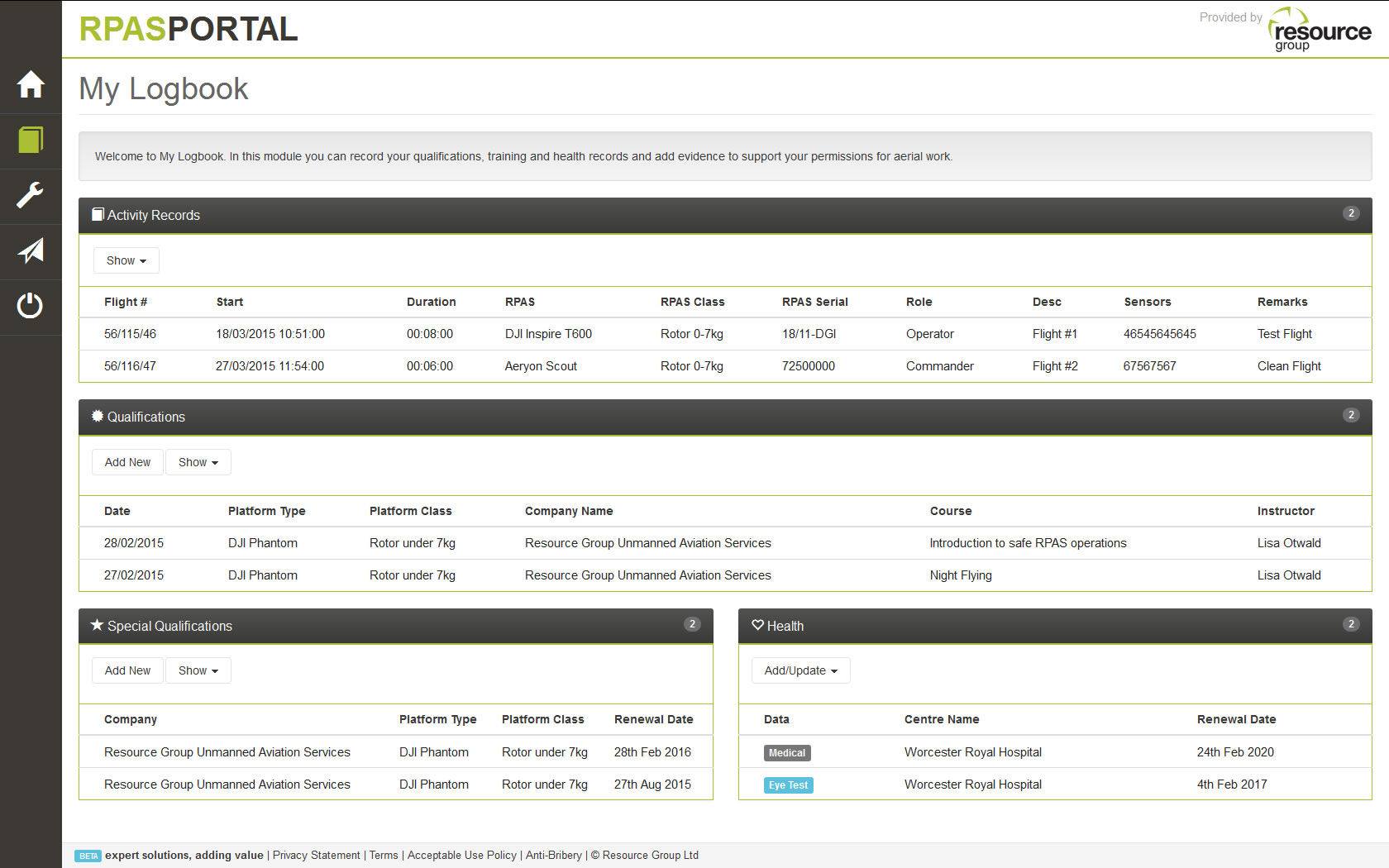The width and height of the screenshot is (1389, 868).
Task: Open the green logbook icon in sidebar
Action: (x=31, y=141)
